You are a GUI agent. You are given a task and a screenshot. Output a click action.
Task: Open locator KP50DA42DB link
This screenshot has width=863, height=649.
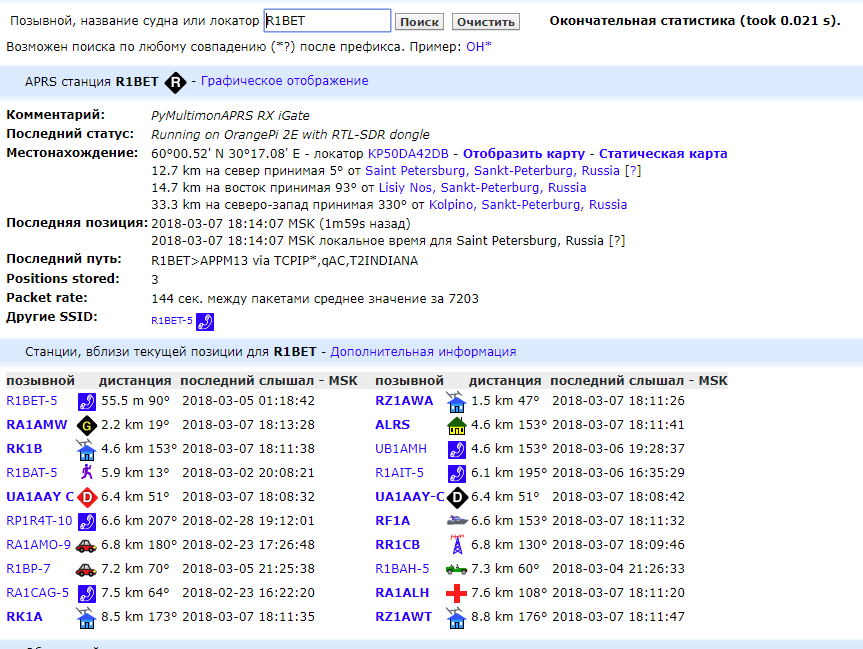[x=408, y=153]
